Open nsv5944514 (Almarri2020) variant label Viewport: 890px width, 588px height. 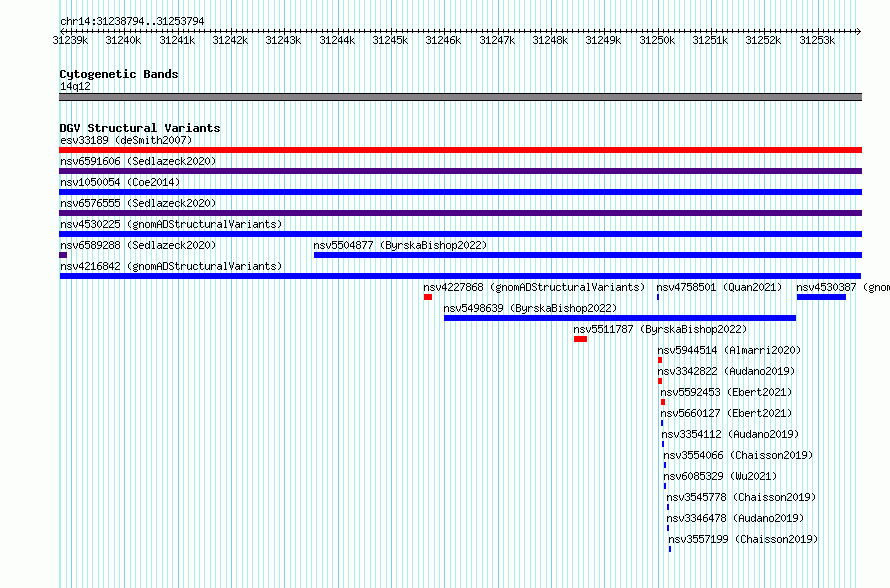pos(729,350)
